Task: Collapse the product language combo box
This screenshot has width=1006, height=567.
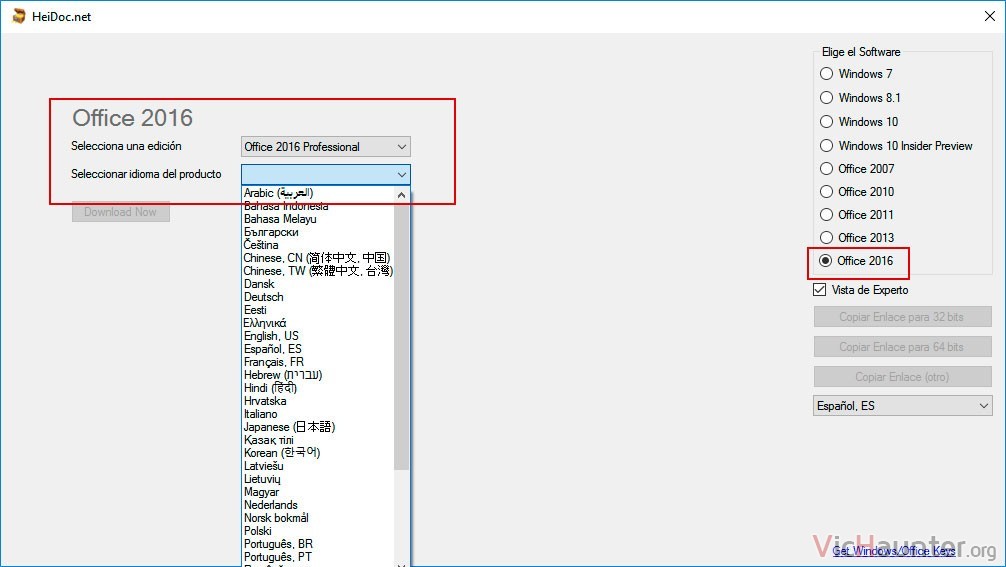Action: (x=326, y=174)
